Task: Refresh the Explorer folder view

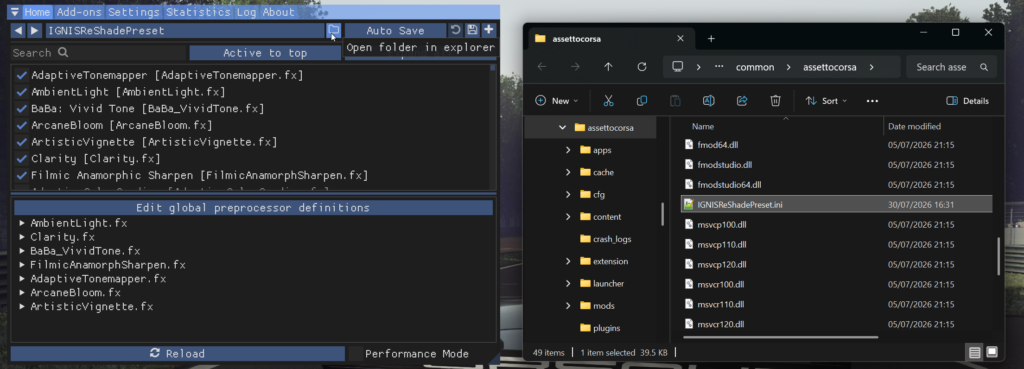Action: [x=641, y=67]
